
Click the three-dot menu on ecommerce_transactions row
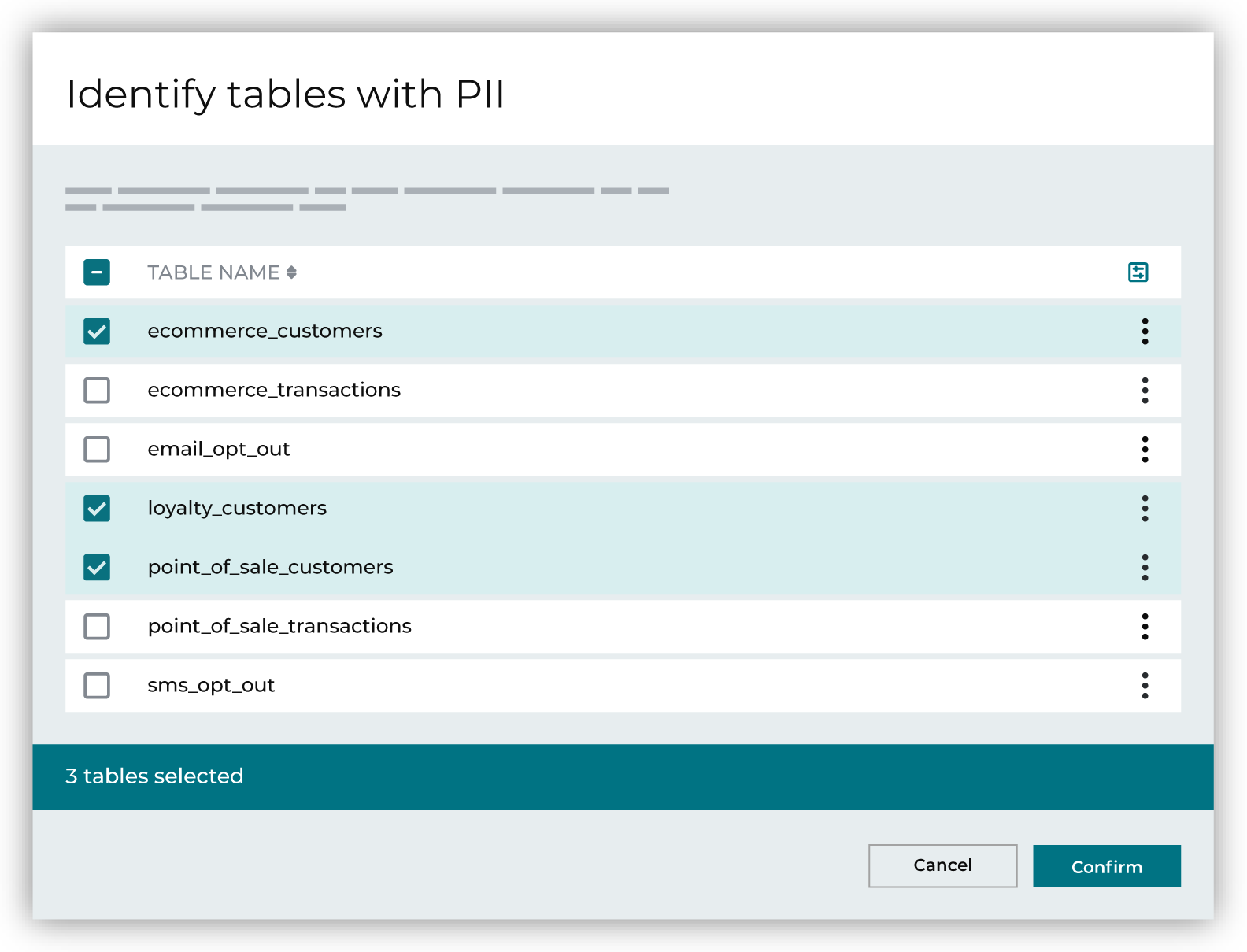coord(1145,390)
